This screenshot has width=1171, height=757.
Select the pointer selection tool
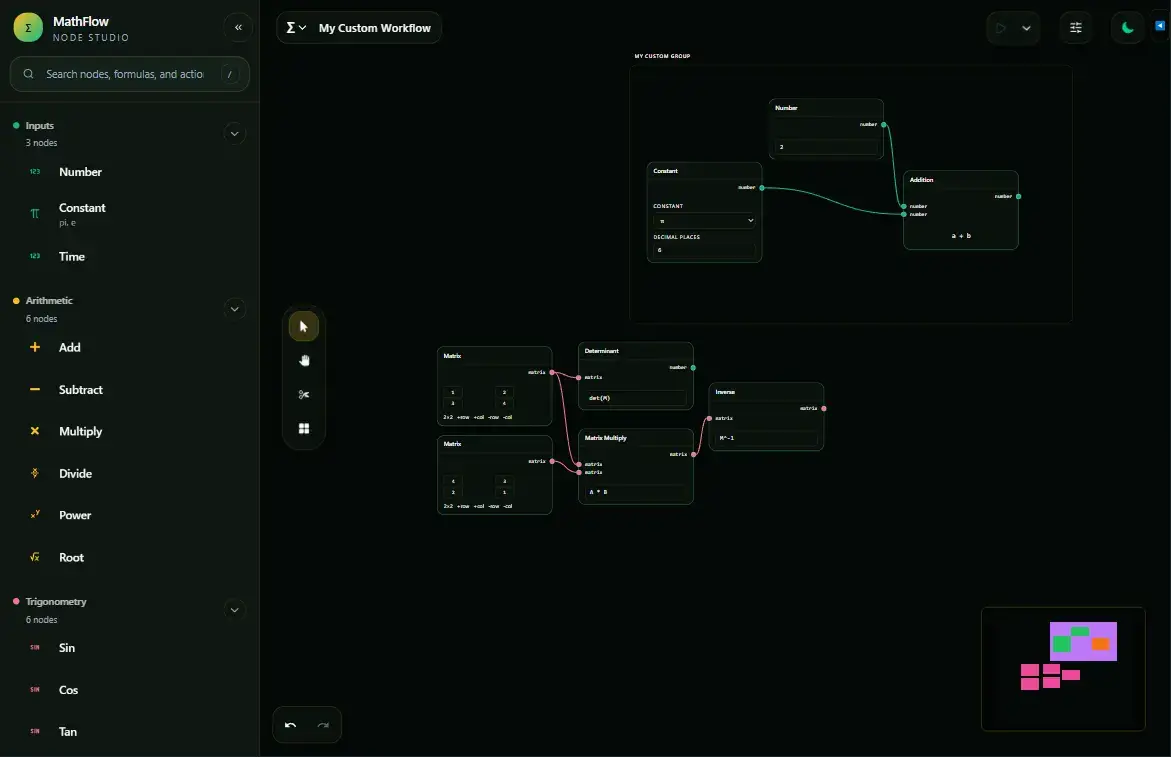click(304, 326)
